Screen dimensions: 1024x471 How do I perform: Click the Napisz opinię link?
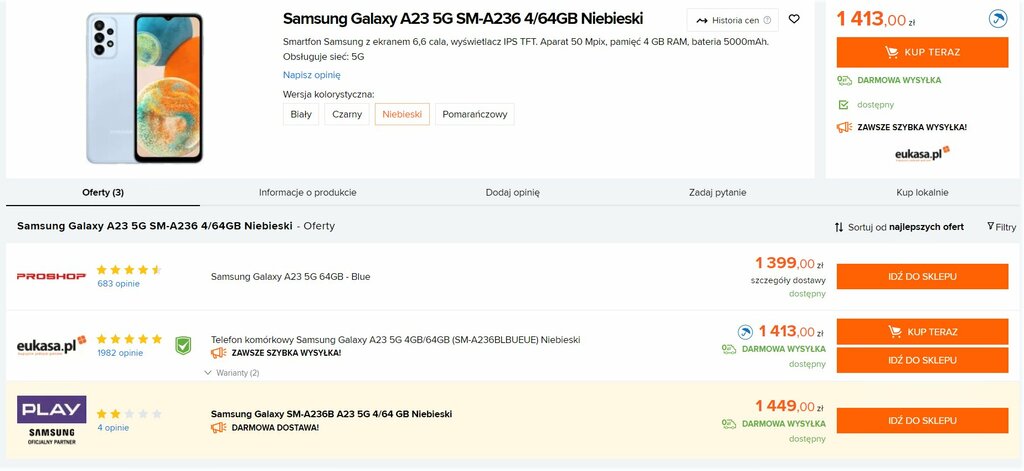pyautogui.click(x=312, y=75)
